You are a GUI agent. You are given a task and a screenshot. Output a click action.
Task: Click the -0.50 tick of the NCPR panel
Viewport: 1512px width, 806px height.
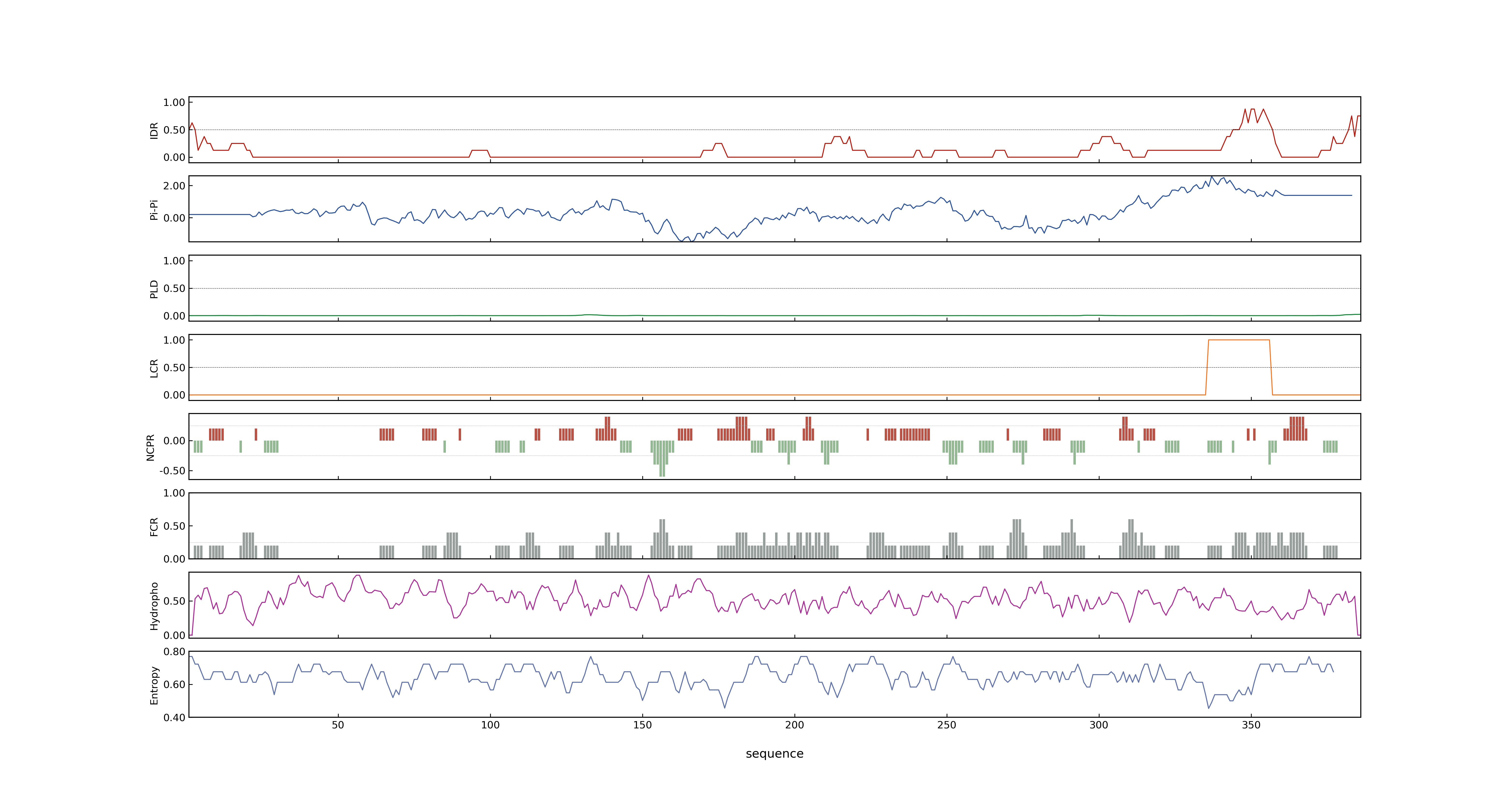(x=172, y=471)
